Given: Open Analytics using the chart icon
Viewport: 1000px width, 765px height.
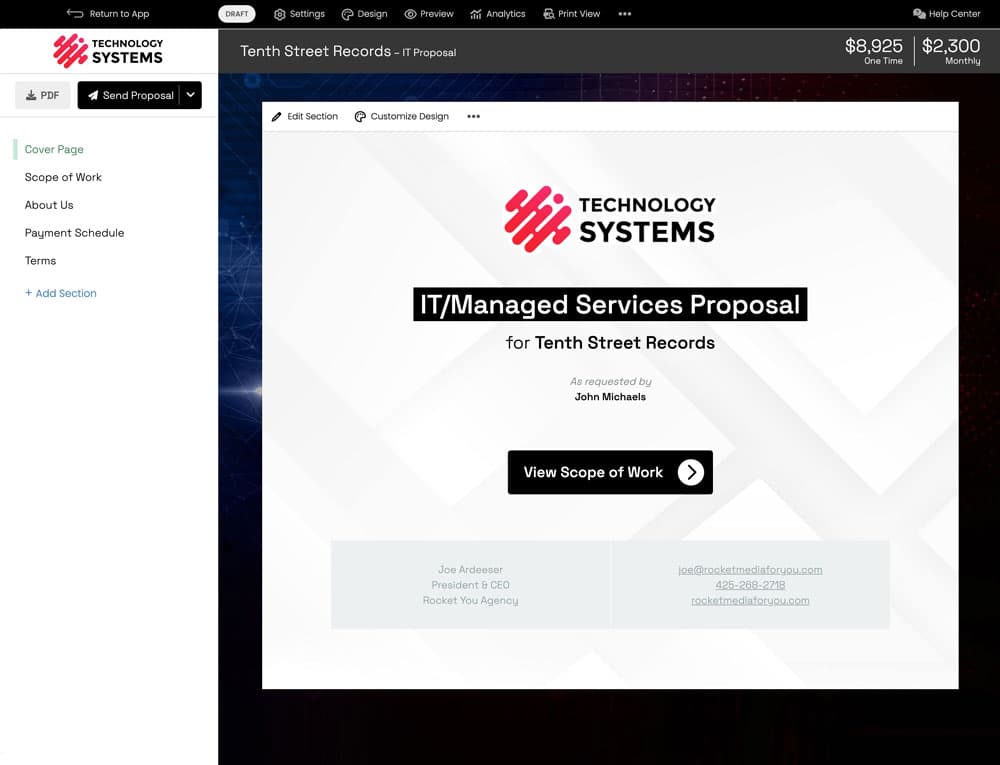Looking at the screenshot, I should point(476,14).
